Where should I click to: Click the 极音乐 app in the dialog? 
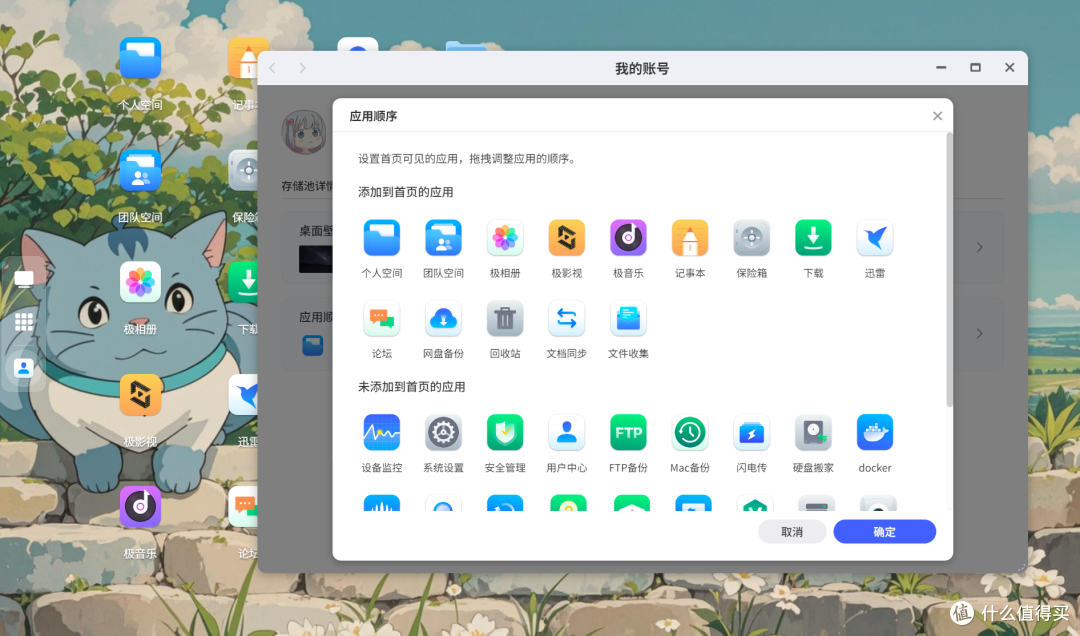(x=628, y=238)
